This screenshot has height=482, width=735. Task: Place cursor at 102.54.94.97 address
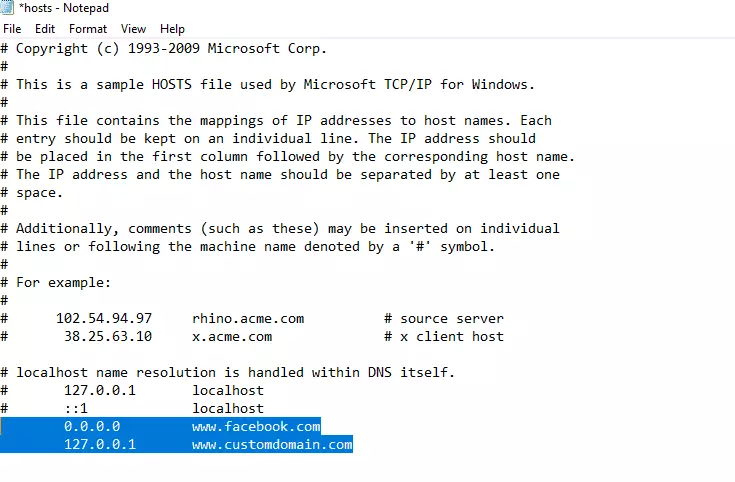pos(104,318)
